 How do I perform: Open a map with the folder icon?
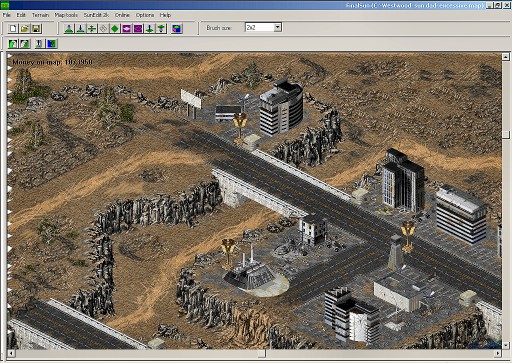25,28
